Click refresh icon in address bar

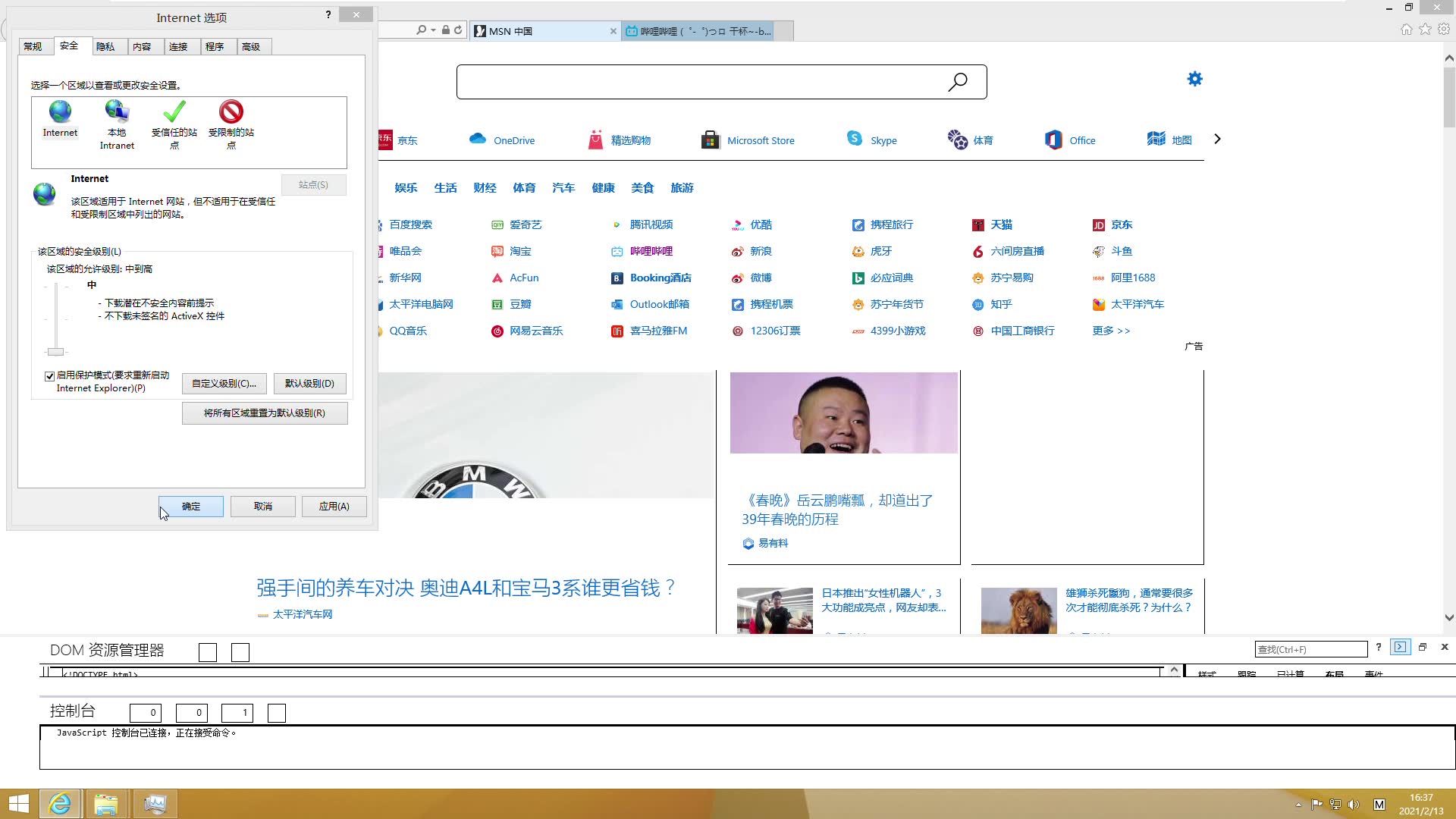[x=458, y=30]
